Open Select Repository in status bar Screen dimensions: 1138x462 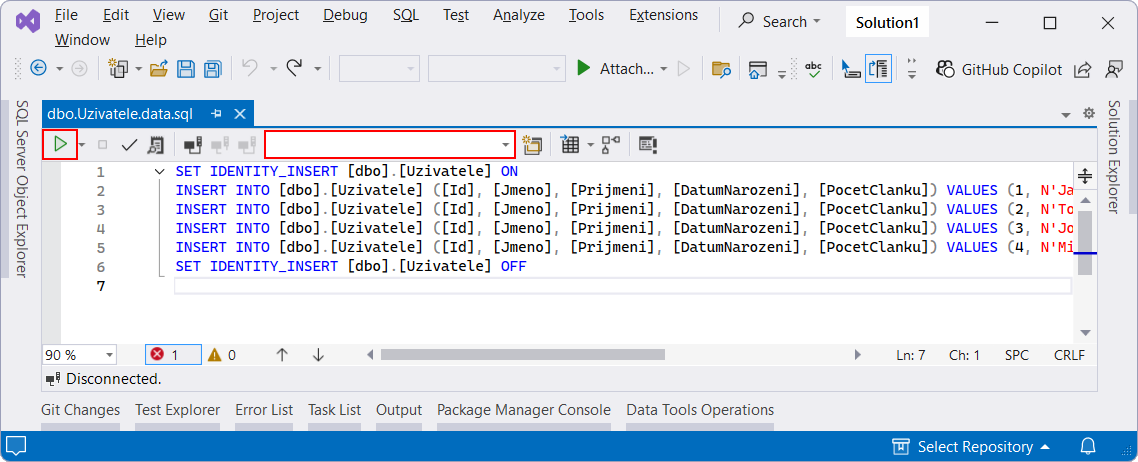pyautogui.click(x=971, y=446)
